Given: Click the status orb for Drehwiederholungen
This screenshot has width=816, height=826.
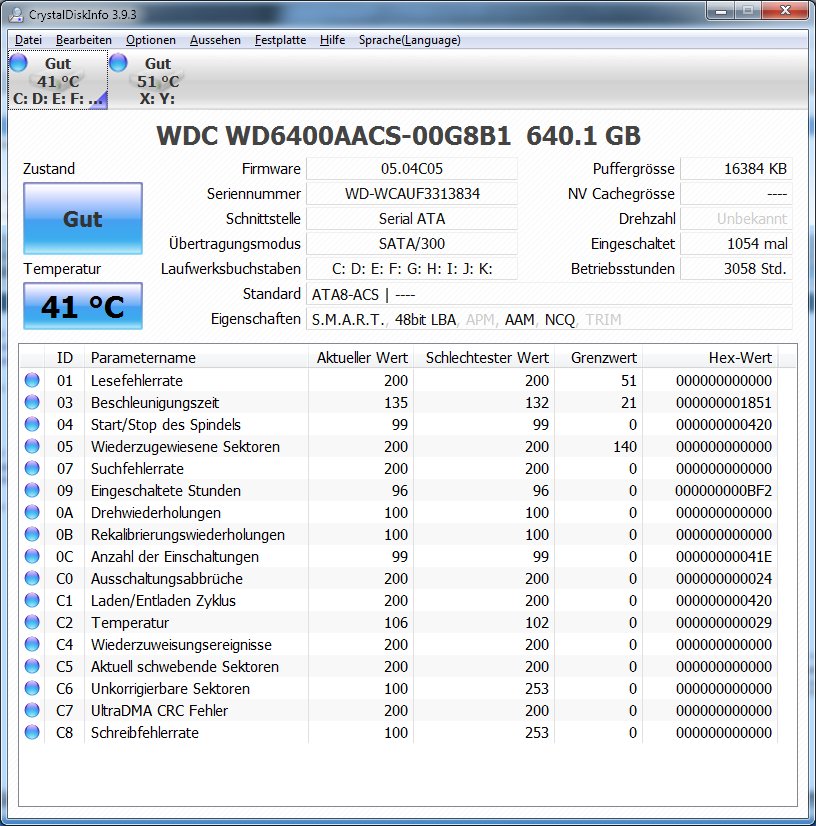Looking at the screenshot, I should pyautogui.click(x=32, y=513).
